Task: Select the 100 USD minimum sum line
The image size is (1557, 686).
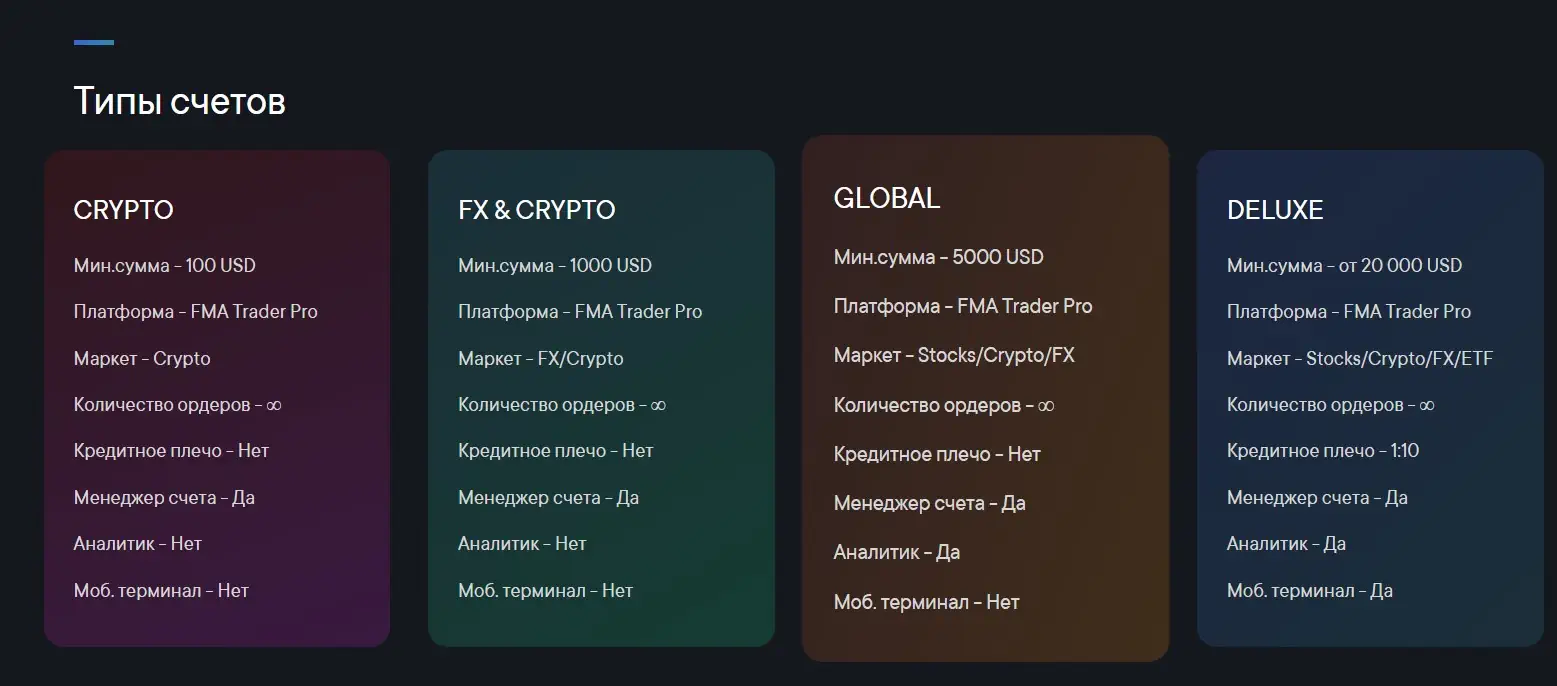Action: [165, 265]
